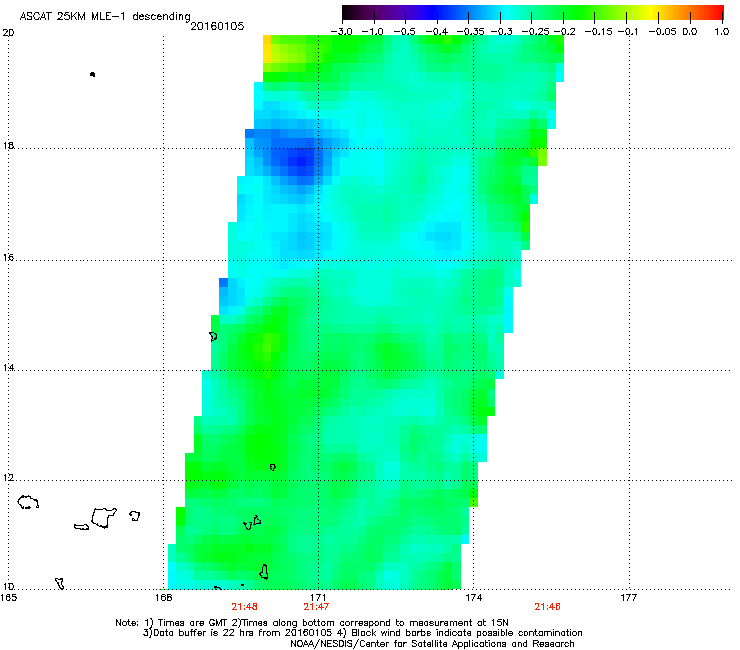Click the -0.1 color scale label
Viewport: 740px width, 650px height.
coord(628,32)
